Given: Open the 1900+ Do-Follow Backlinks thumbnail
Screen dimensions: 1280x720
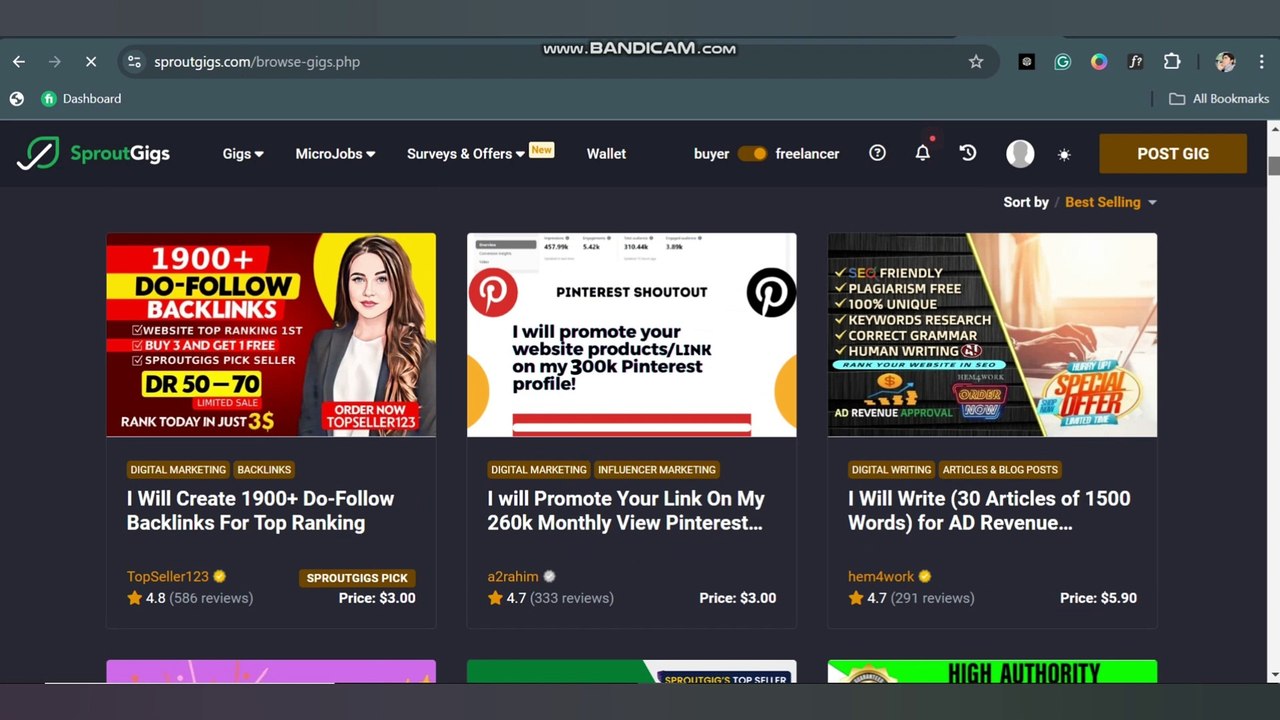Looking at the screenshot, I should pyautogui.click(x=271, y=335).
